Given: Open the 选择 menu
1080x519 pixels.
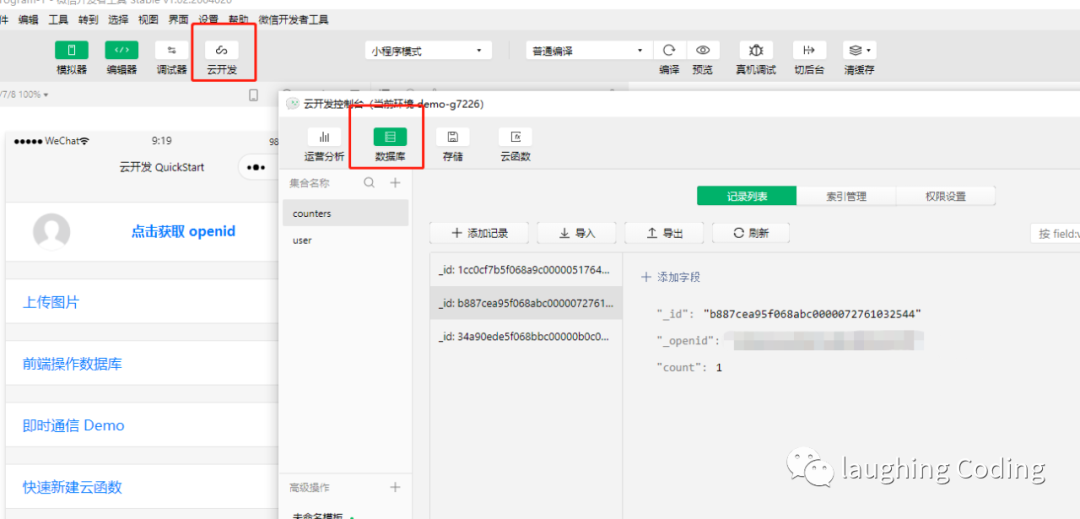Looking at the screenshot, I should [118, 20].
